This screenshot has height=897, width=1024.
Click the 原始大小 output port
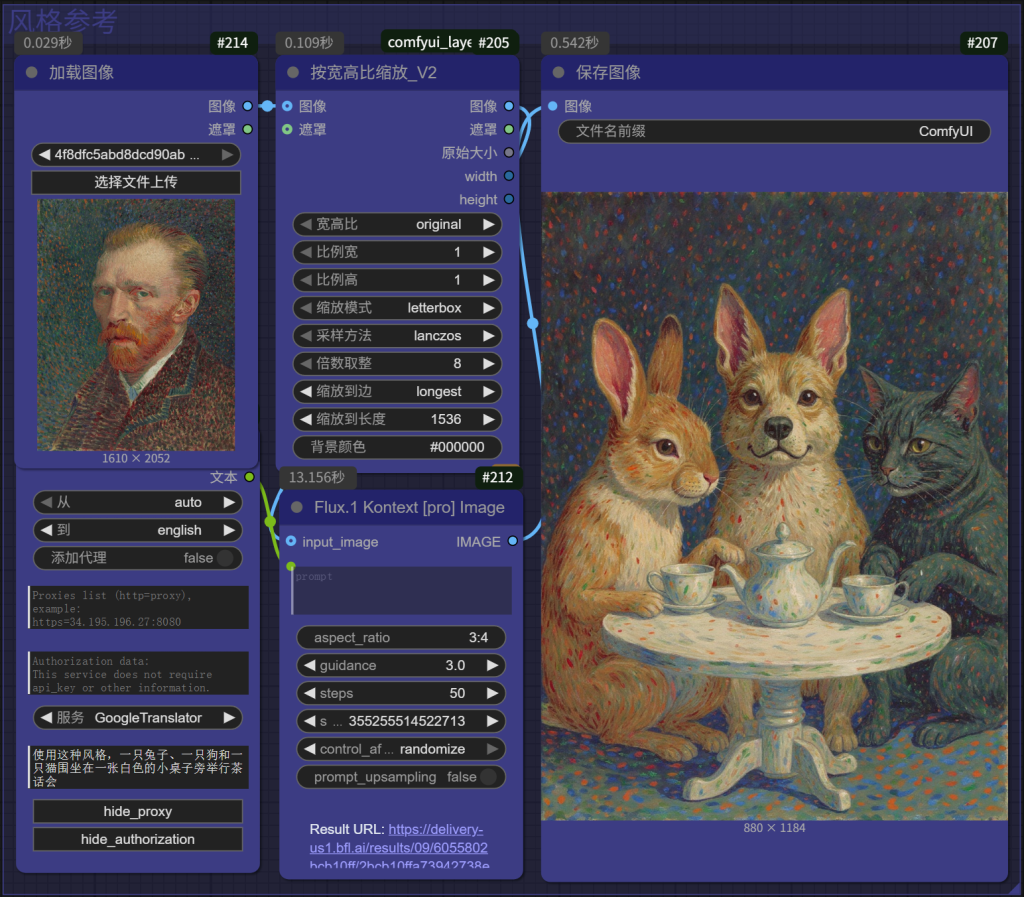509,153
